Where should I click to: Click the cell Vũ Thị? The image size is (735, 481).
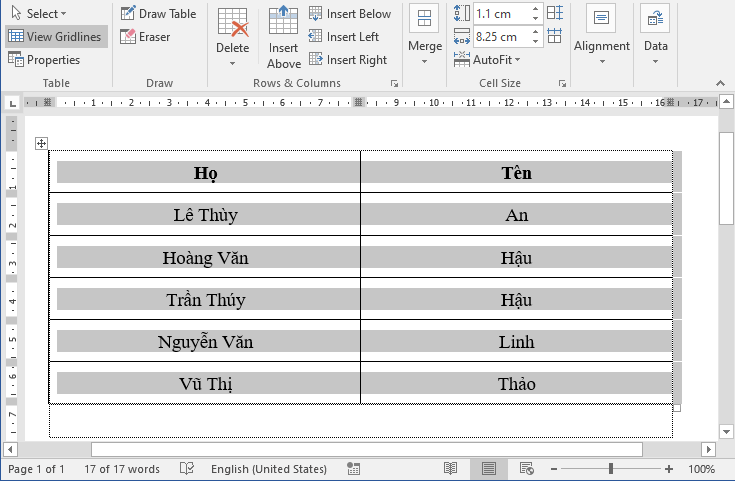tap(205, 383)
